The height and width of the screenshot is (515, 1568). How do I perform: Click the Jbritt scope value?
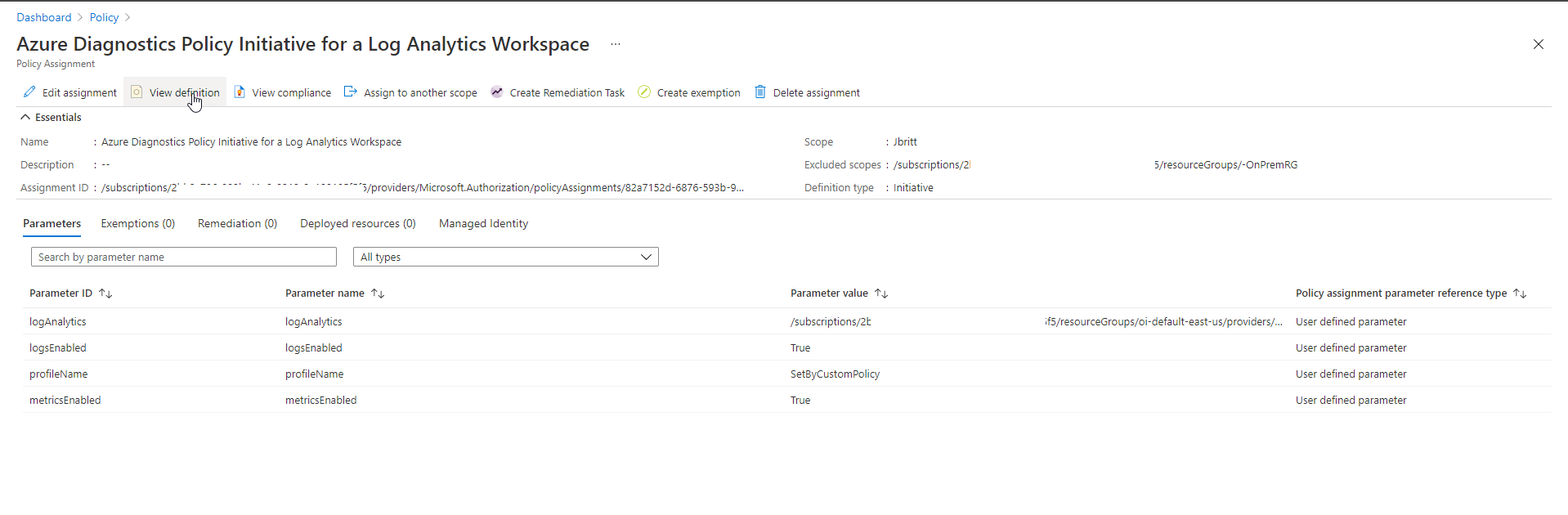pyautogui.click(x=905, y=141)
